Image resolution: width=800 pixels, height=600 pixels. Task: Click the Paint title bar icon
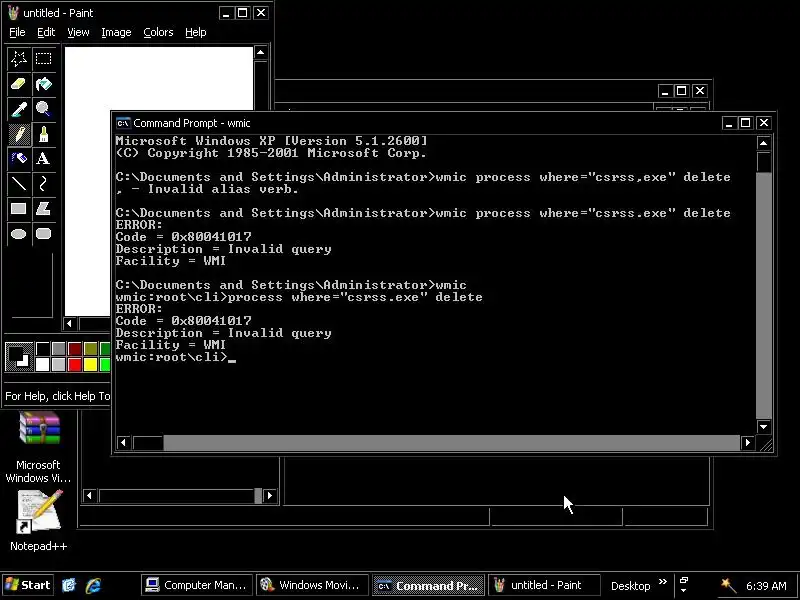click(13, 13)
